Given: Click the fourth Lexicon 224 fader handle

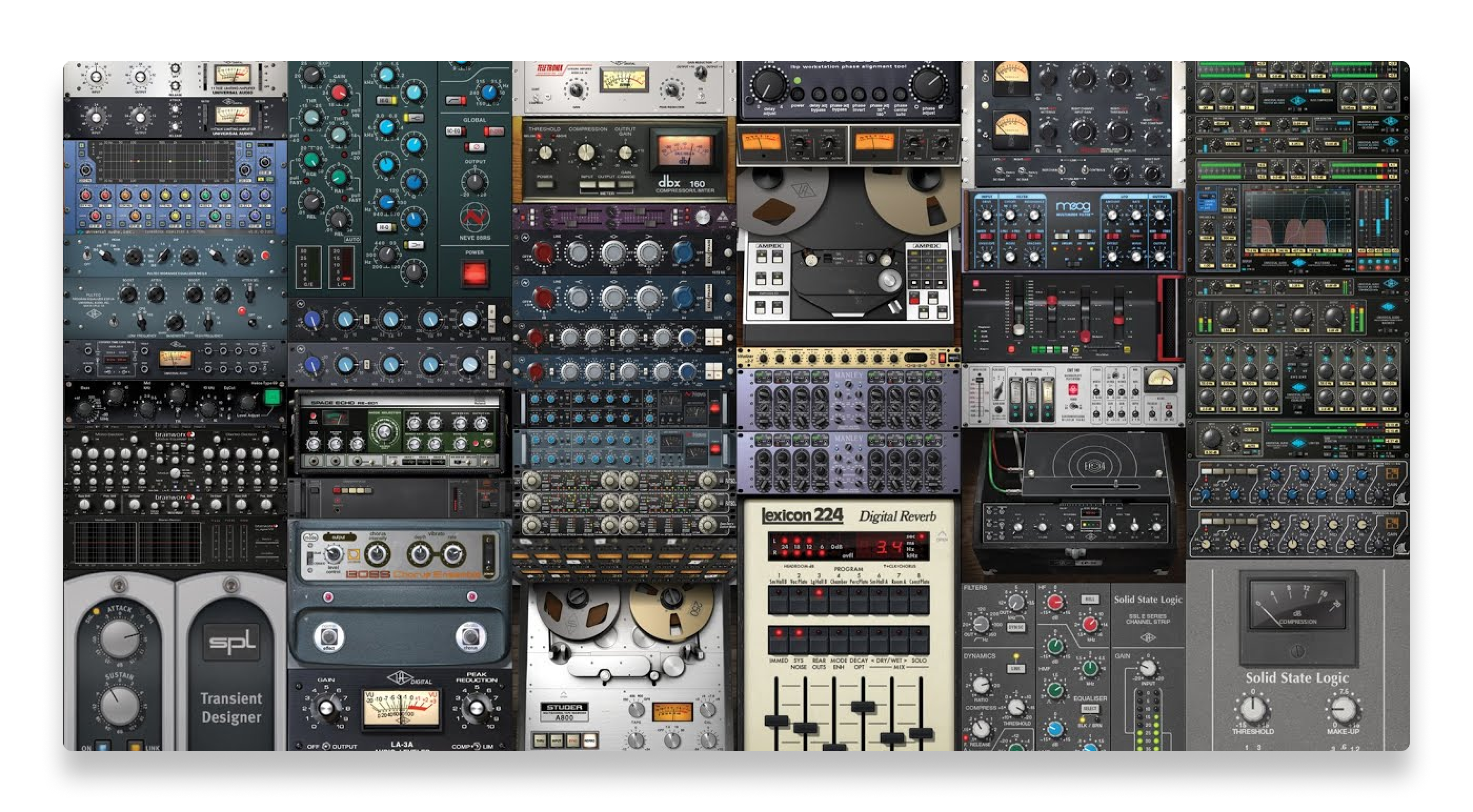Looking at the screenshot, I should (x=863, y=706).
